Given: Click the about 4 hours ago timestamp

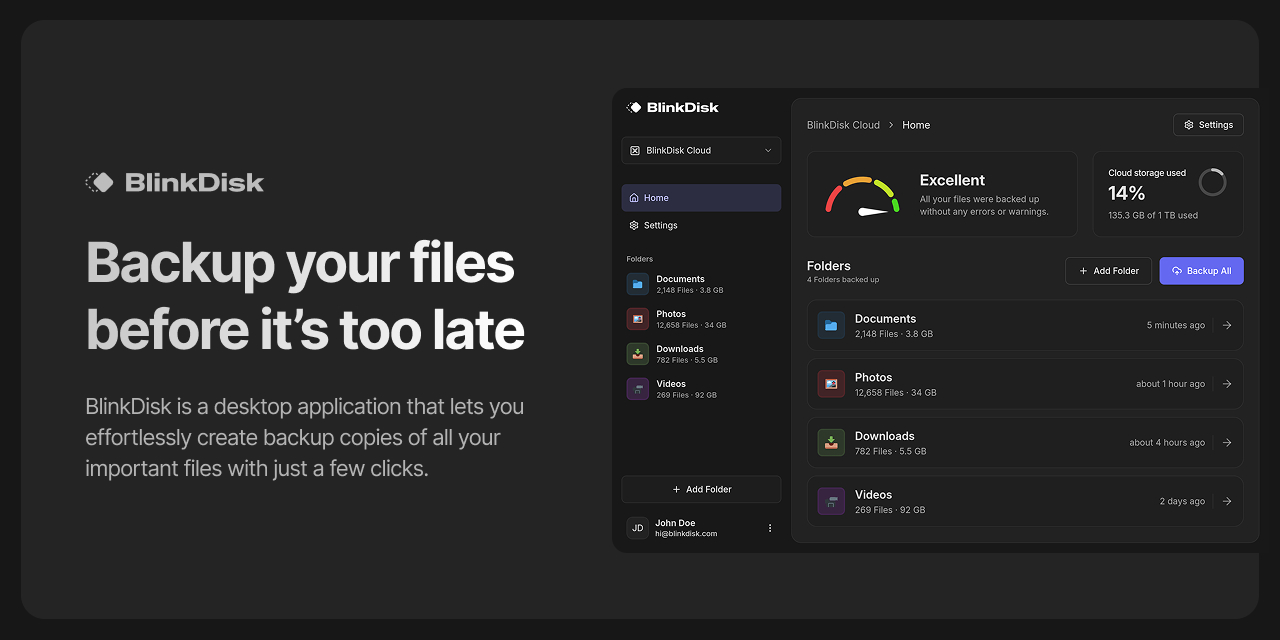Looking at the screenshot, I should (x=1167, y=443).
